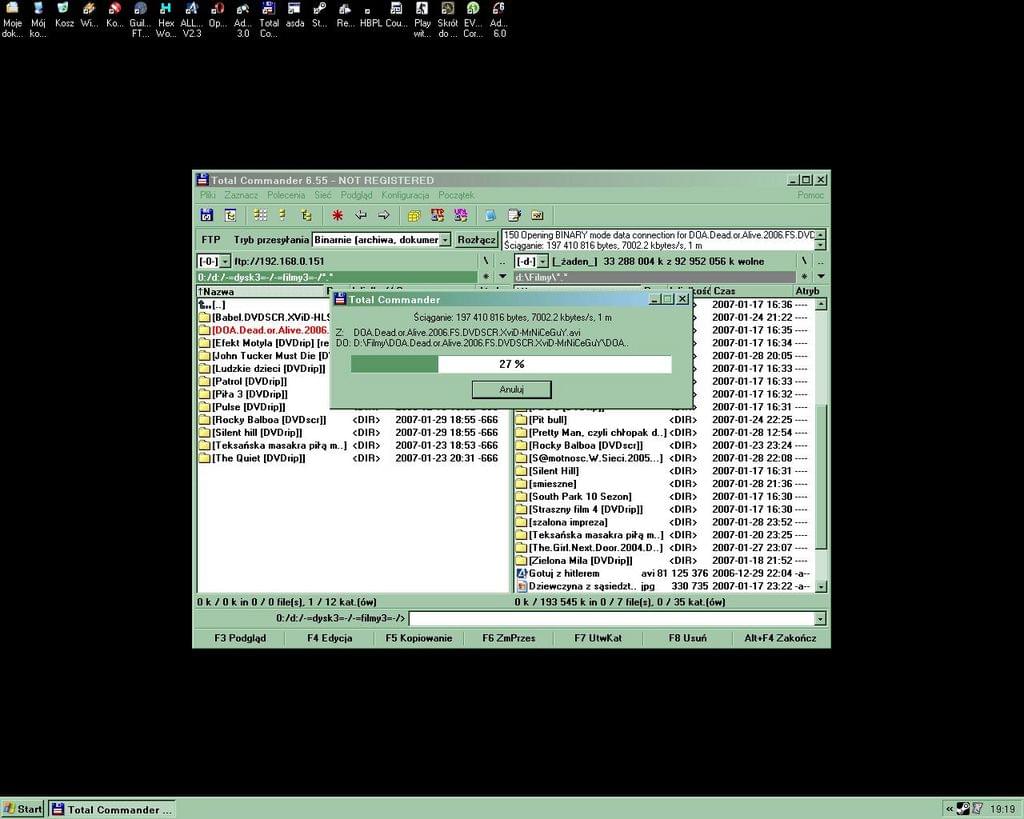Open the Zaznacz menu
This screenshot has width=1024, height=819.
coord(241,195)
